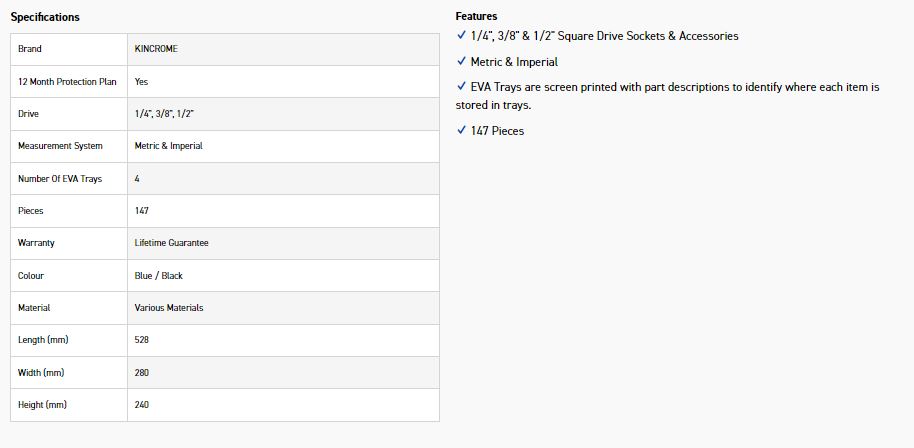Click the Length (mm) value 528

(142, 340)
